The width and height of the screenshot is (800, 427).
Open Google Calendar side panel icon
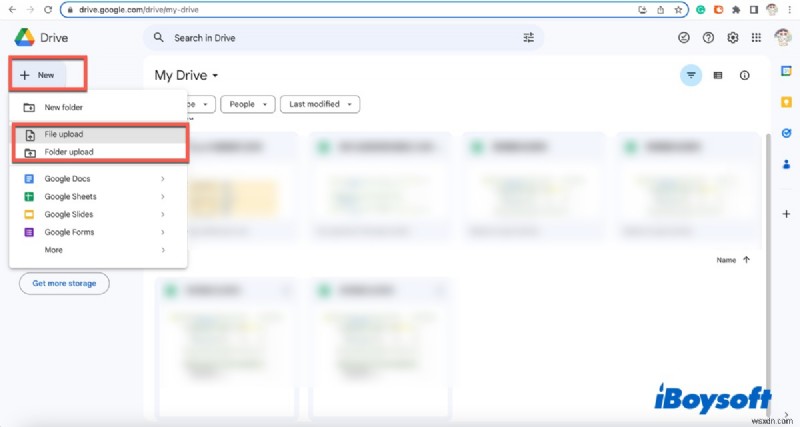point(786,71)
